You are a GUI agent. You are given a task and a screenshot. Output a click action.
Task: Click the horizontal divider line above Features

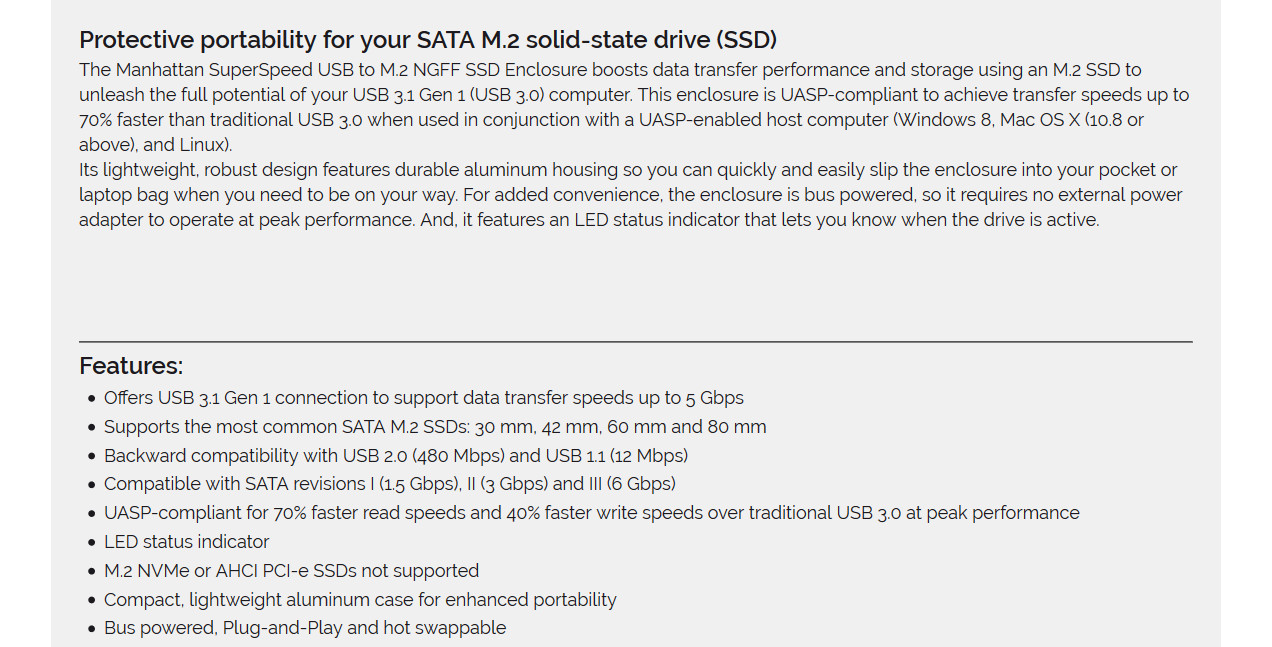point(636,342)
